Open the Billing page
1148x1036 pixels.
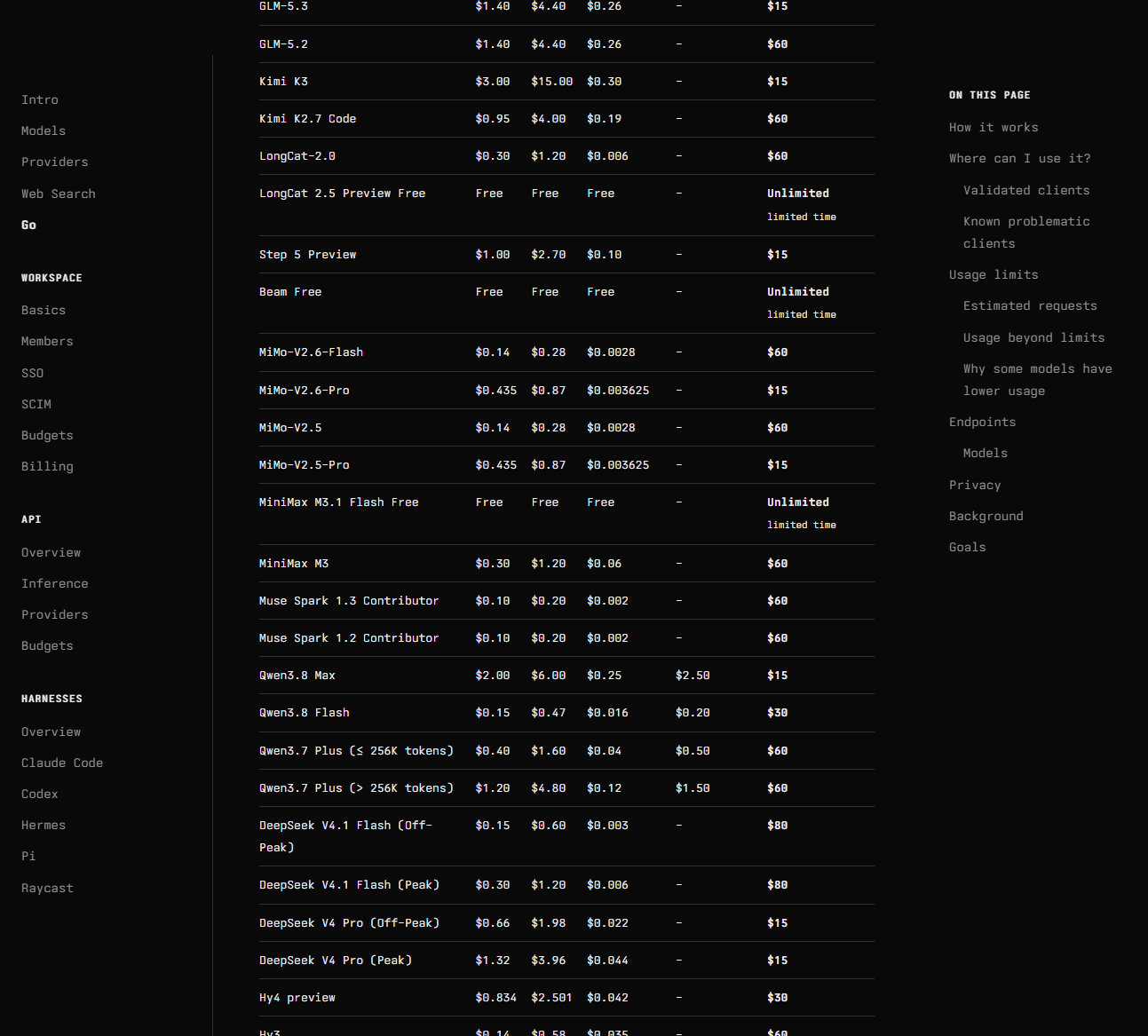[x=47, y=466]
